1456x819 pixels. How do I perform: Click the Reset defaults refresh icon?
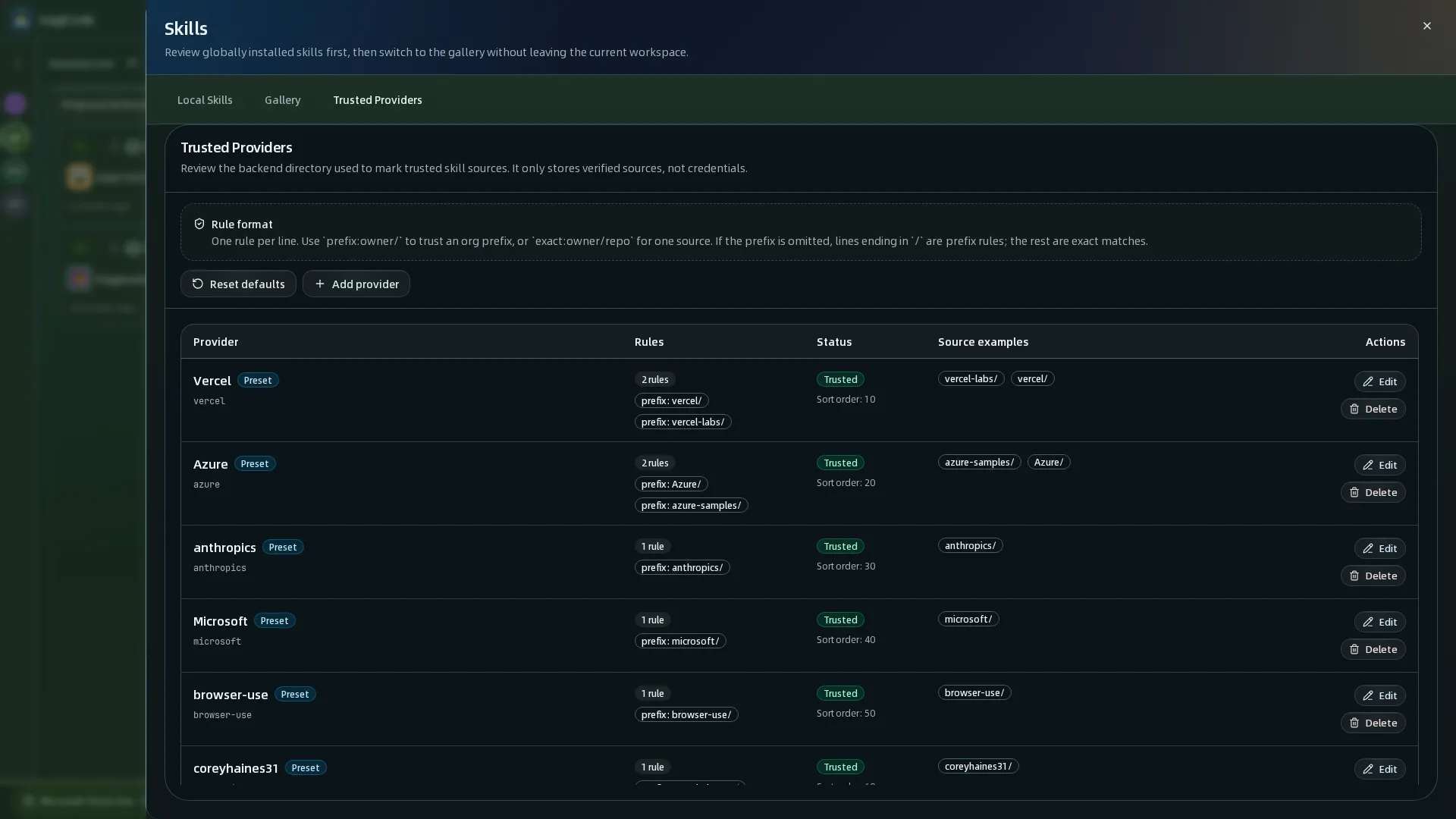click(198, 284)
